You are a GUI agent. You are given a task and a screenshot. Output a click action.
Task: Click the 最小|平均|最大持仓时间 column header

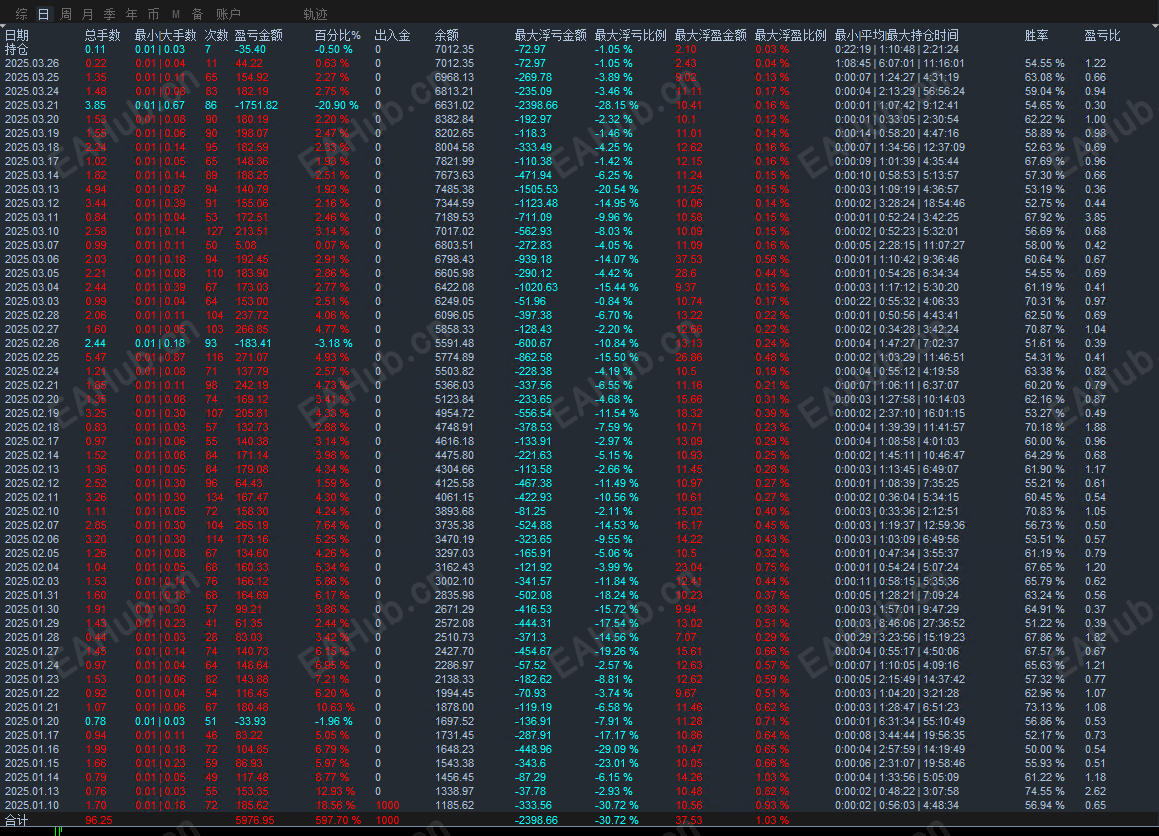897,35
